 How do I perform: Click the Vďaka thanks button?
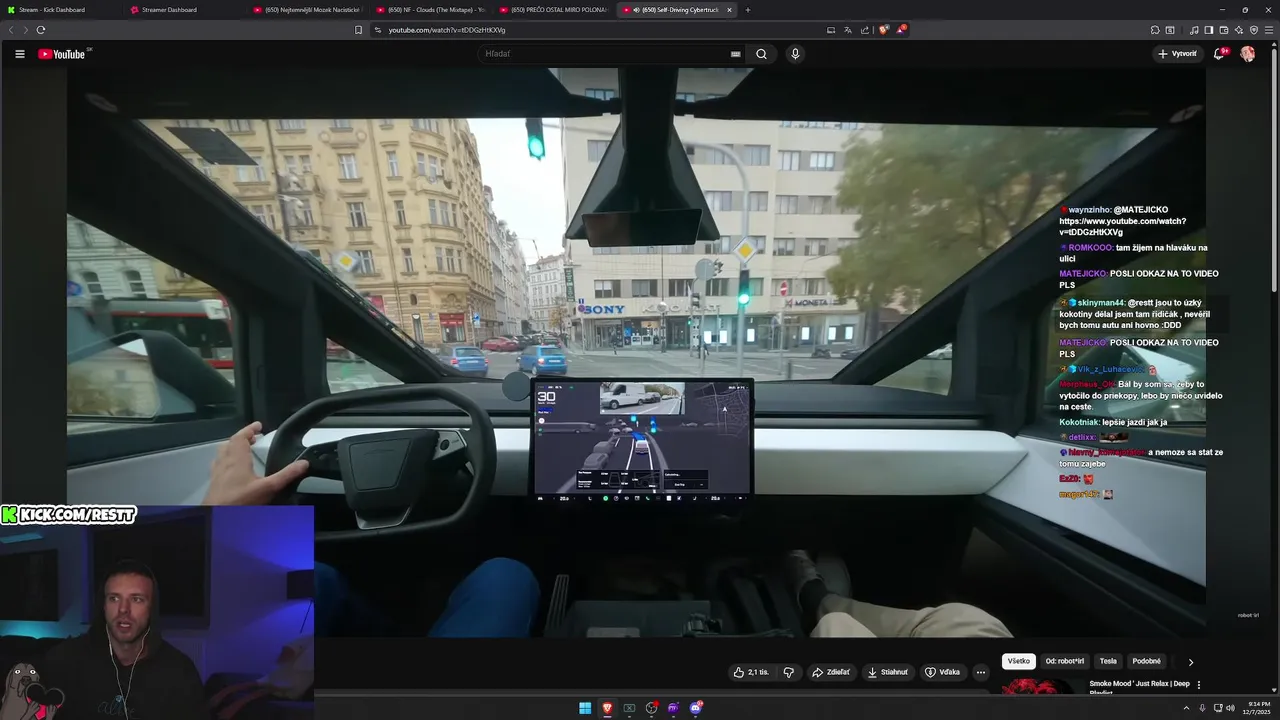[943, 672]
